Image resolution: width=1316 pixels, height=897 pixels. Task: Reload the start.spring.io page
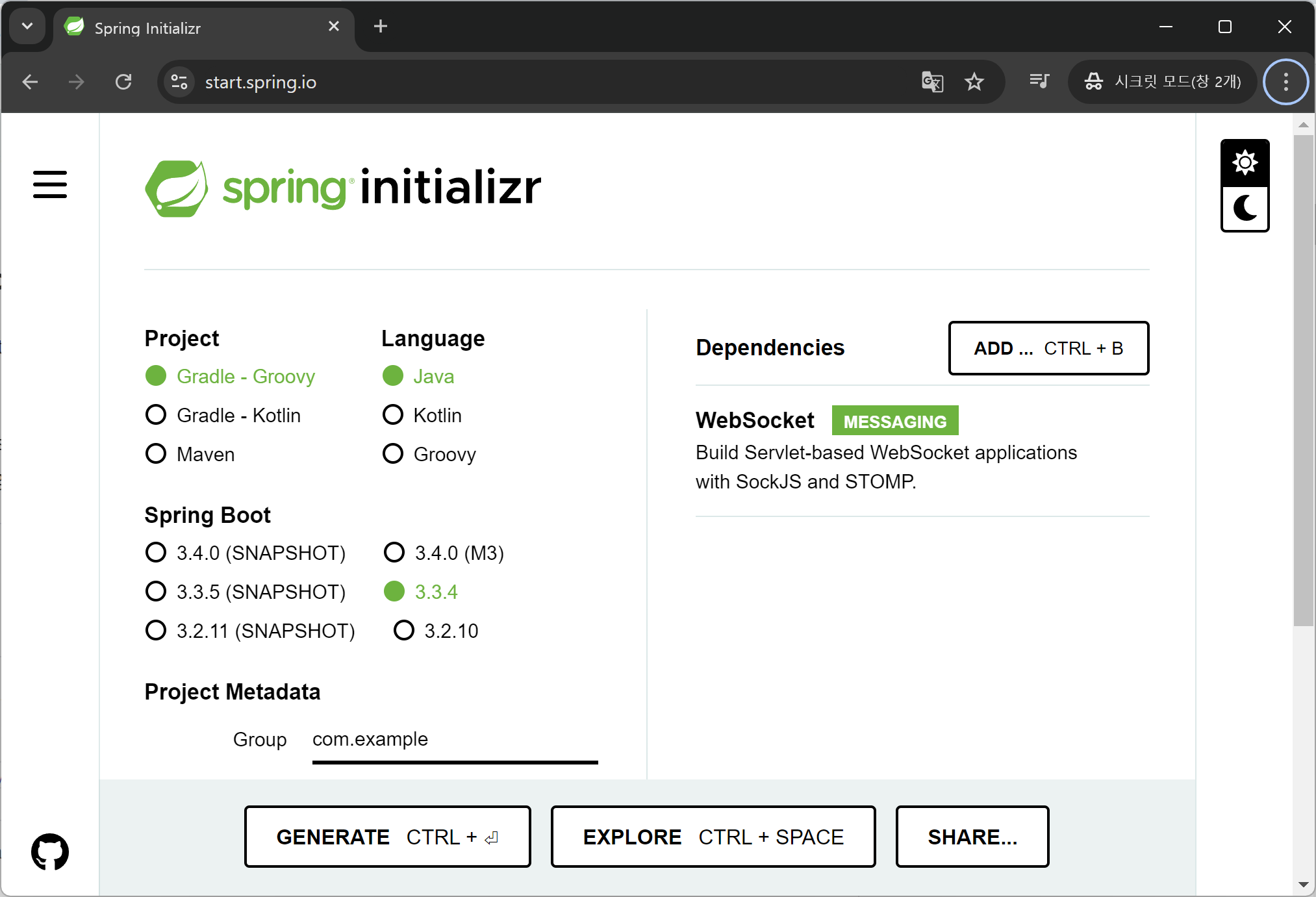point(123,82)
